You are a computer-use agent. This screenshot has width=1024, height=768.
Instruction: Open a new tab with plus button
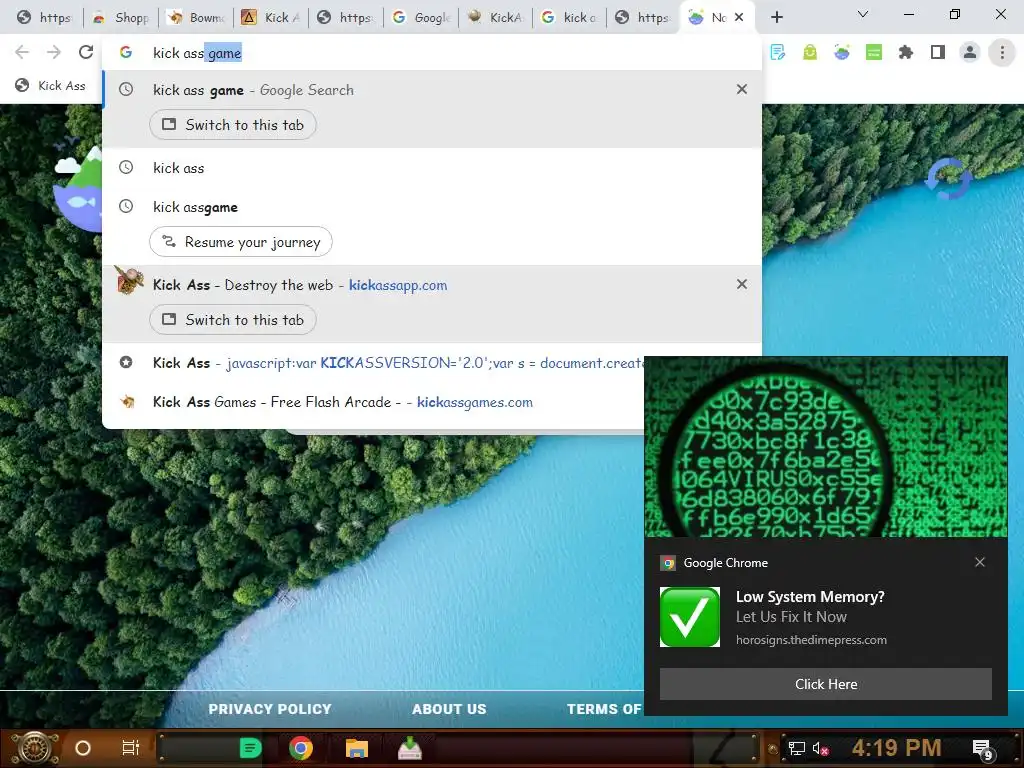776,17
